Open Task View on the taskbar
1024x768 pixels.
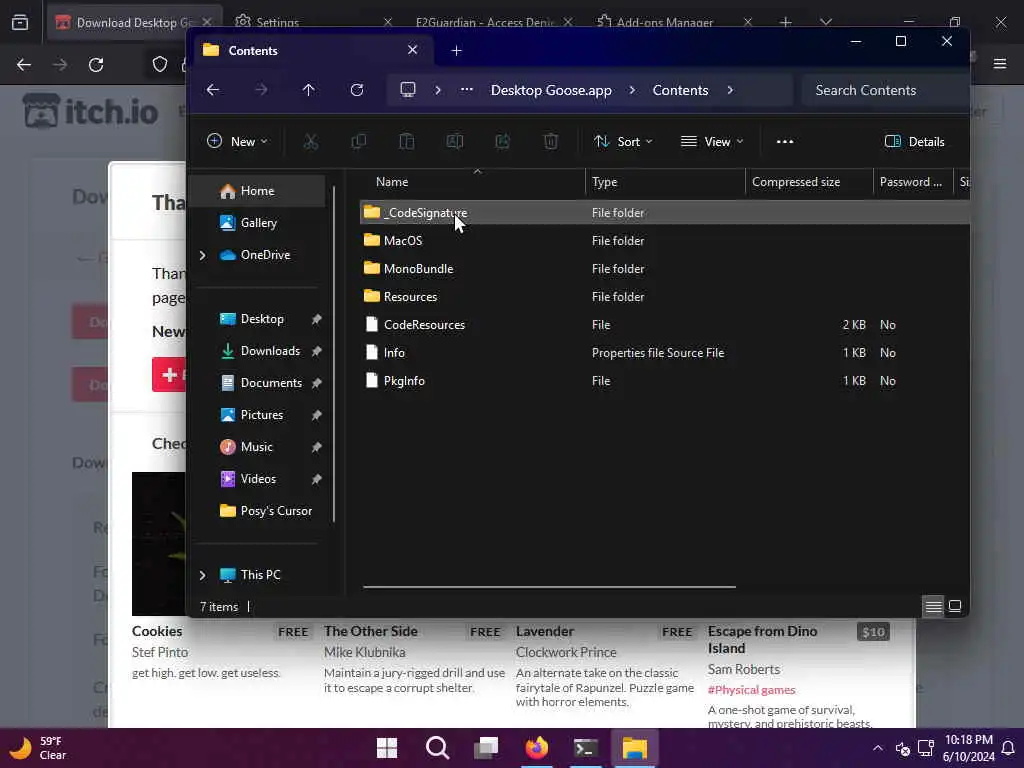coord(487,748)
